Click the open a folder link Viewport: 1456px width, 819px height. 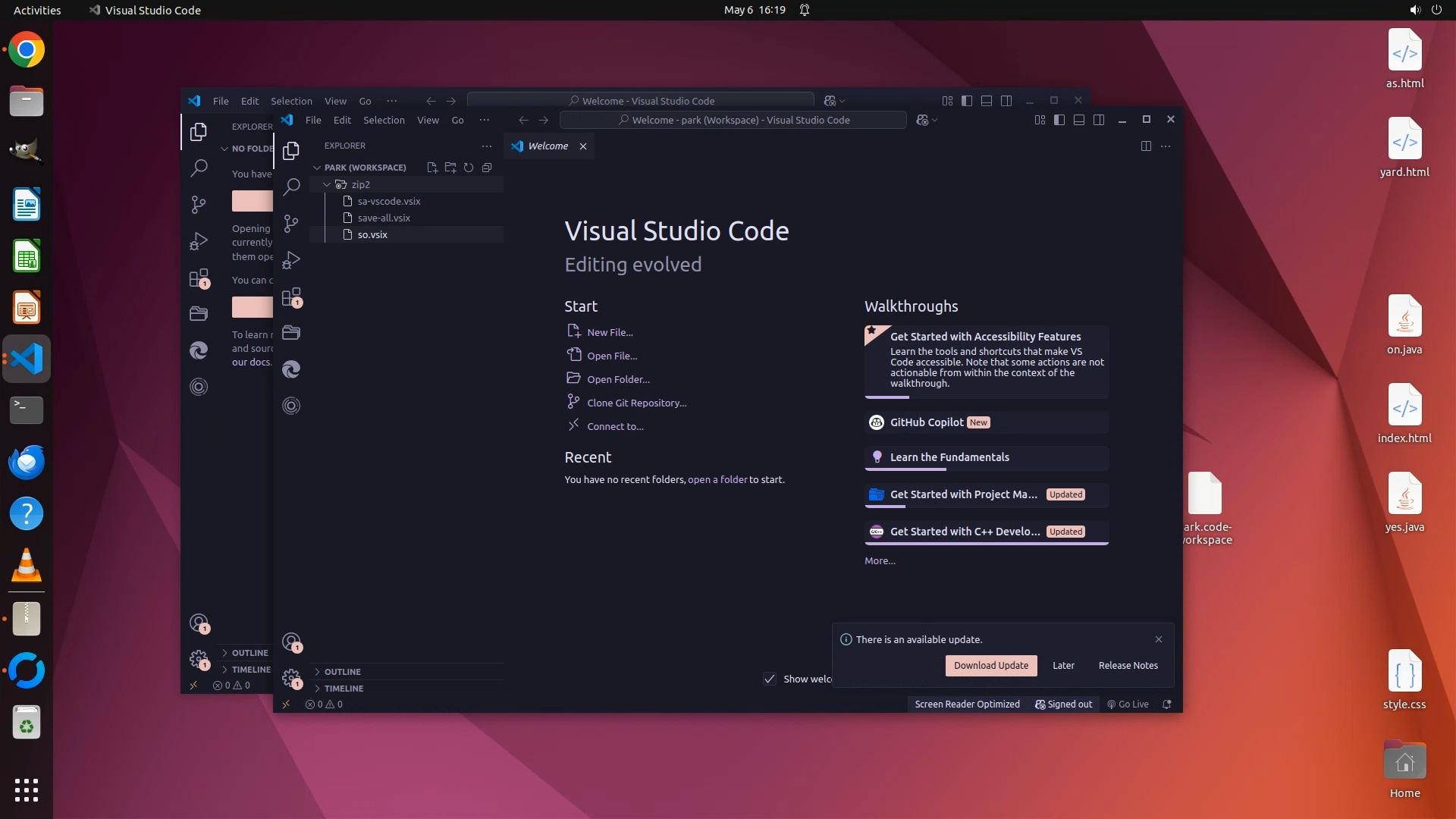pyautogui.click(x=717, y=480)
